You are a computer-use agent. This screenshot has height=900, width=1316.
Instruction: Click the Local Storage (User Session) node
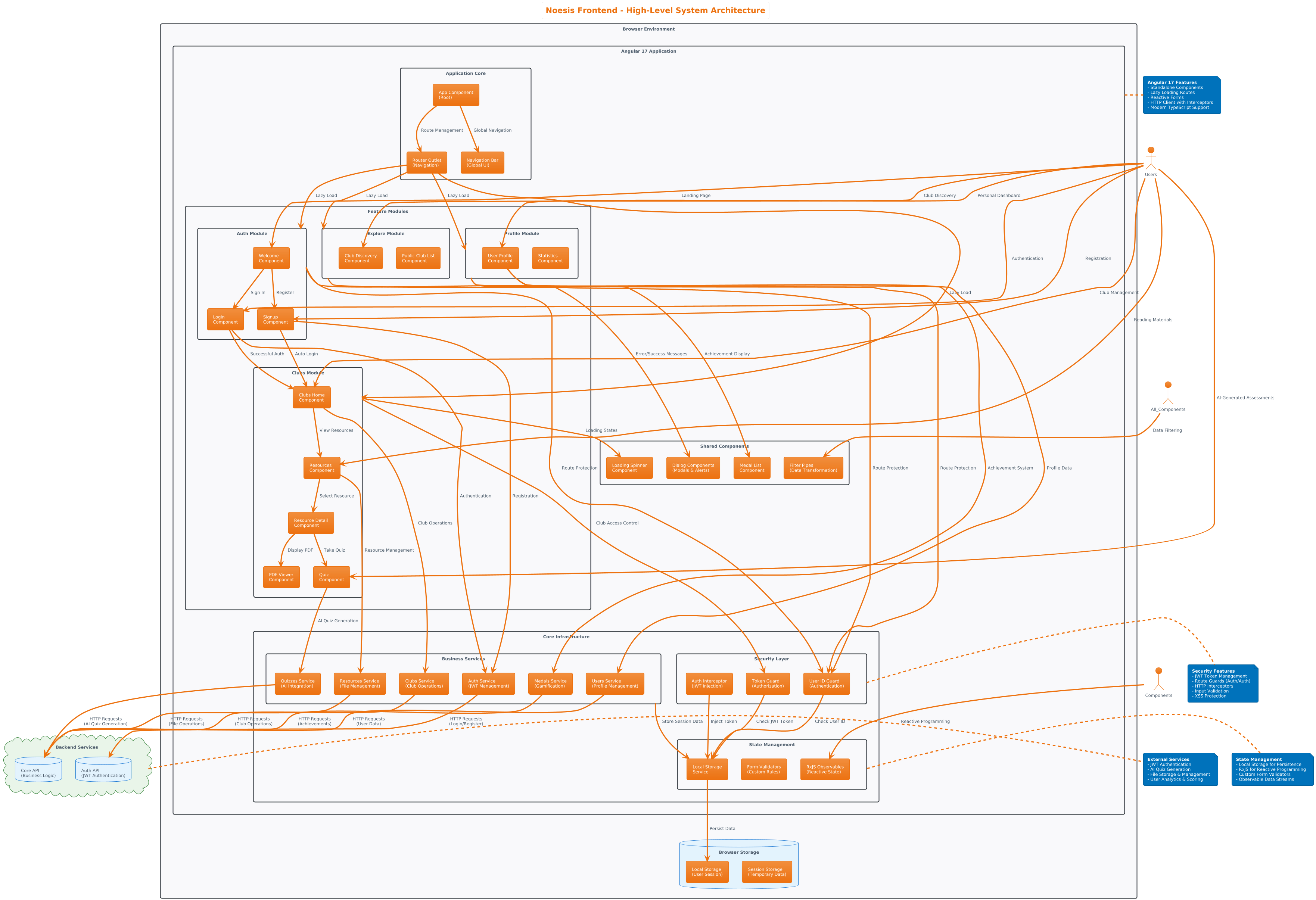point(707,872)
